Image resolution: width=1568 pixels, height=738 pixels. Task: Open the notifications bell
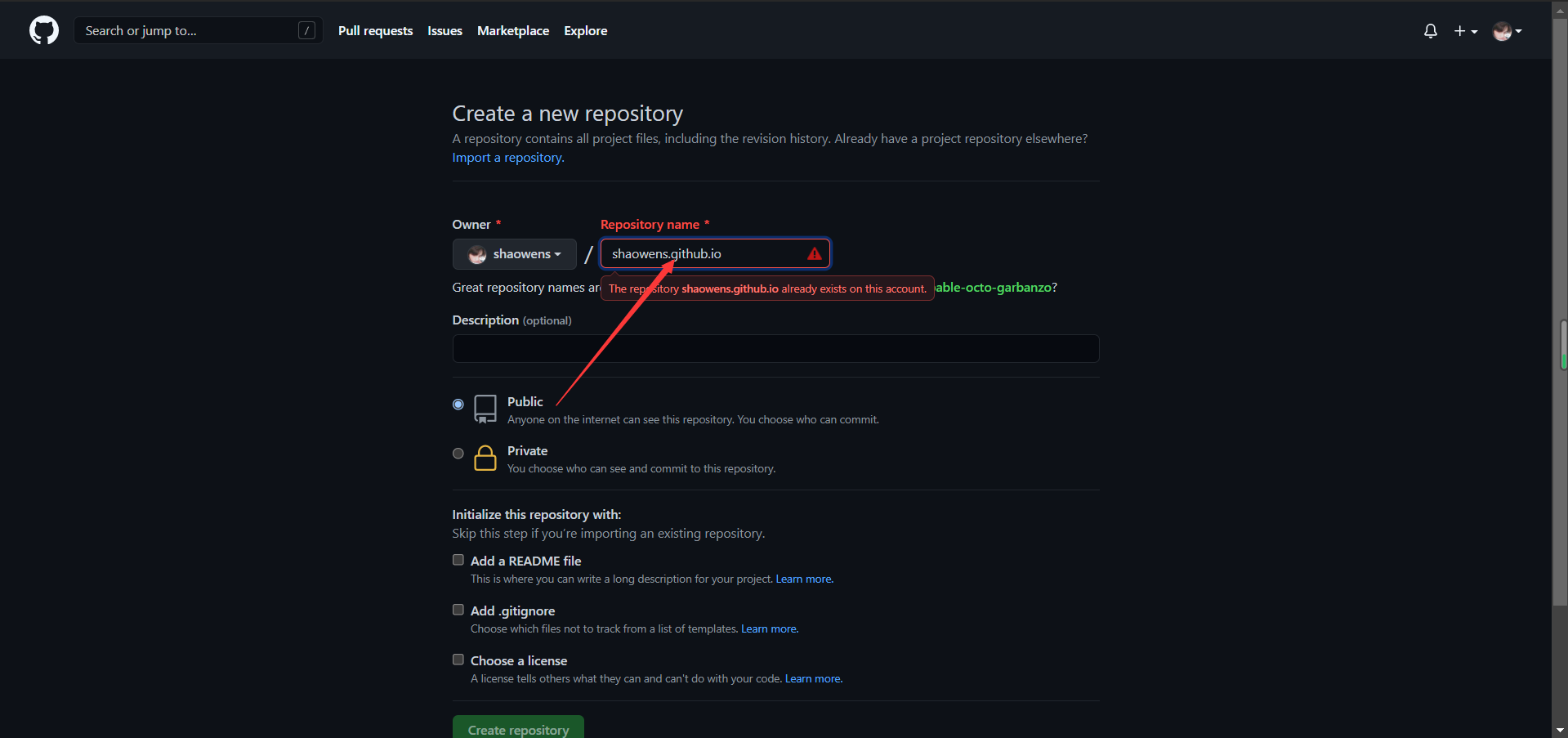pos(1430,31)
